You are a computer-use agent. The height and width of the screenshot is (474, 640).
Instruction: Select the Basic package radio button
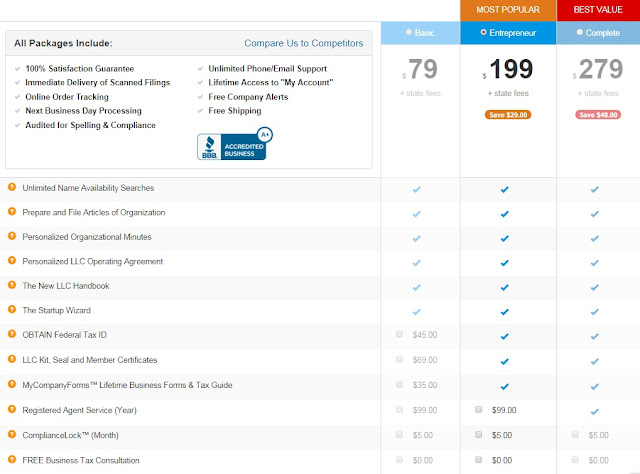410,32
